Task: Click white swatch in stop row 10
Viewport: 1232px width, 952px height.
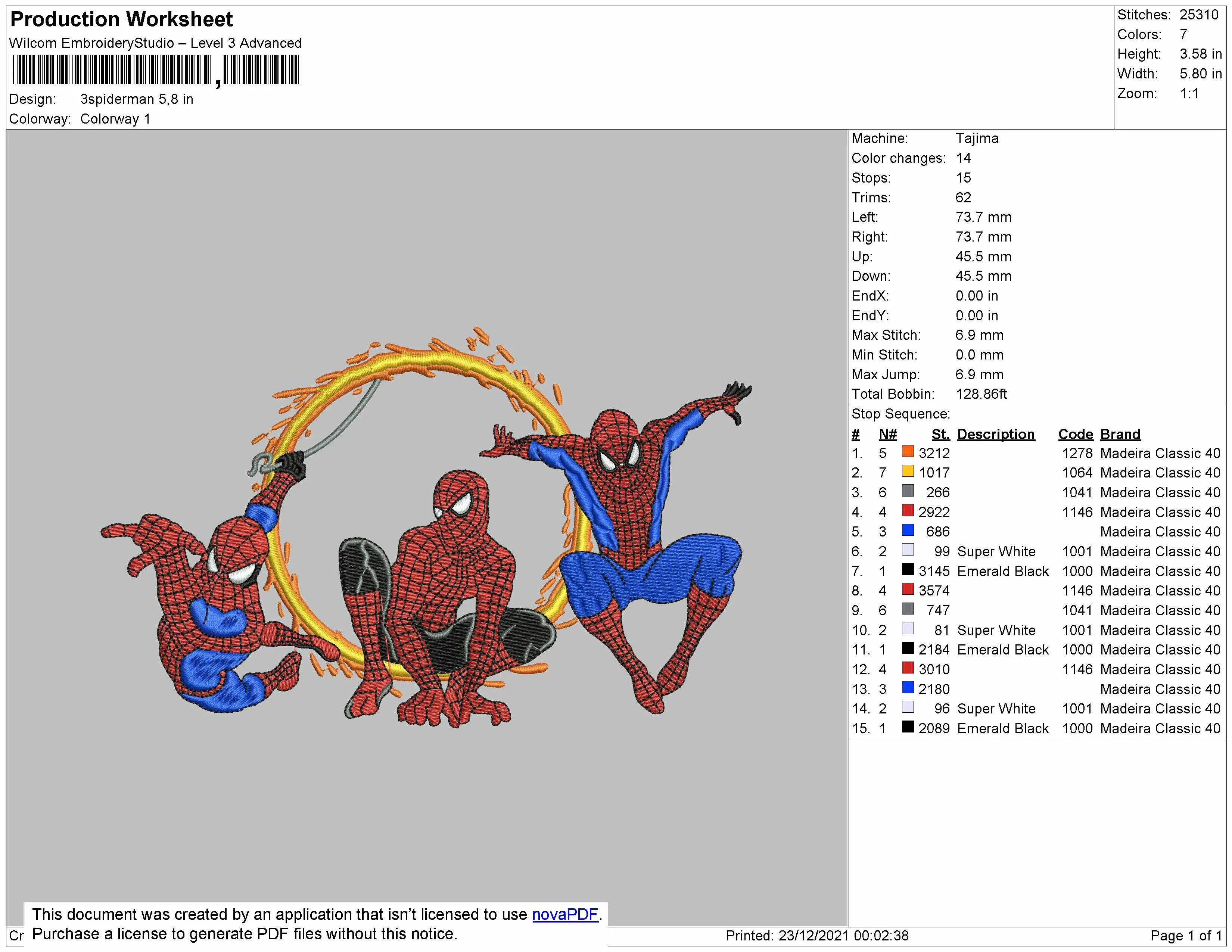Action: point(908,628)
